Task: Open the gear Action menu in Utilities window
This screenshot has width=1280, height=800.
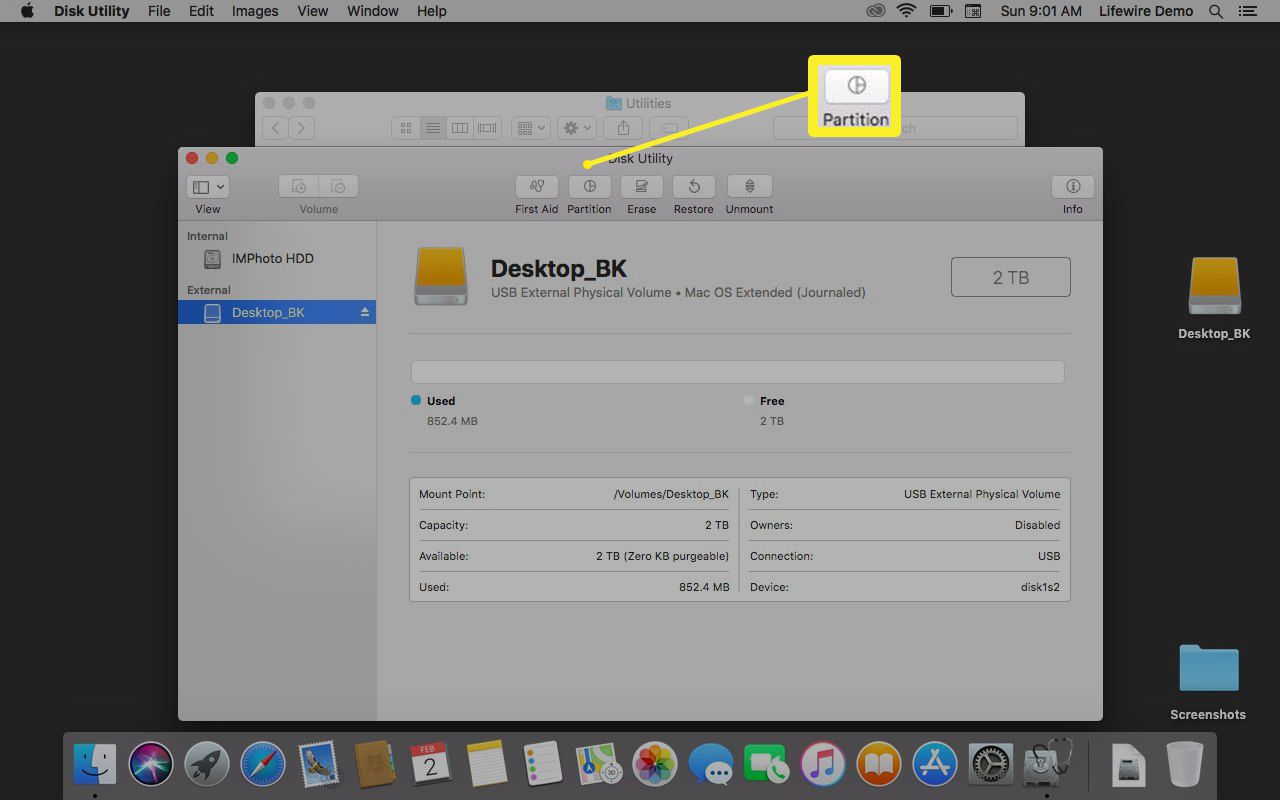Action: (577, 128)
